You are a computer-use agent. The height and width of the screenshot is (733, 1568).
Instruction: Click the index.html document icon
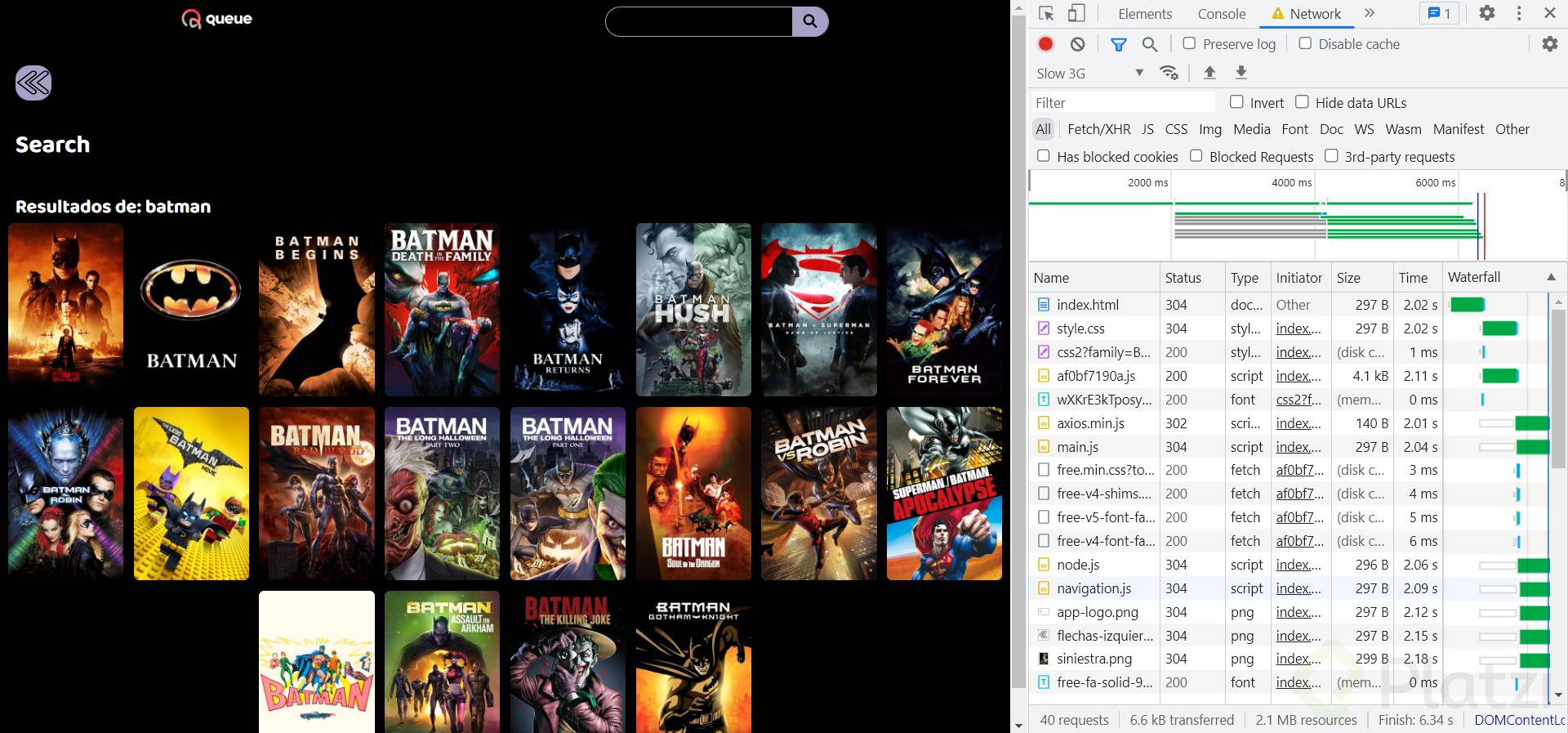(x=1043, y=305)
